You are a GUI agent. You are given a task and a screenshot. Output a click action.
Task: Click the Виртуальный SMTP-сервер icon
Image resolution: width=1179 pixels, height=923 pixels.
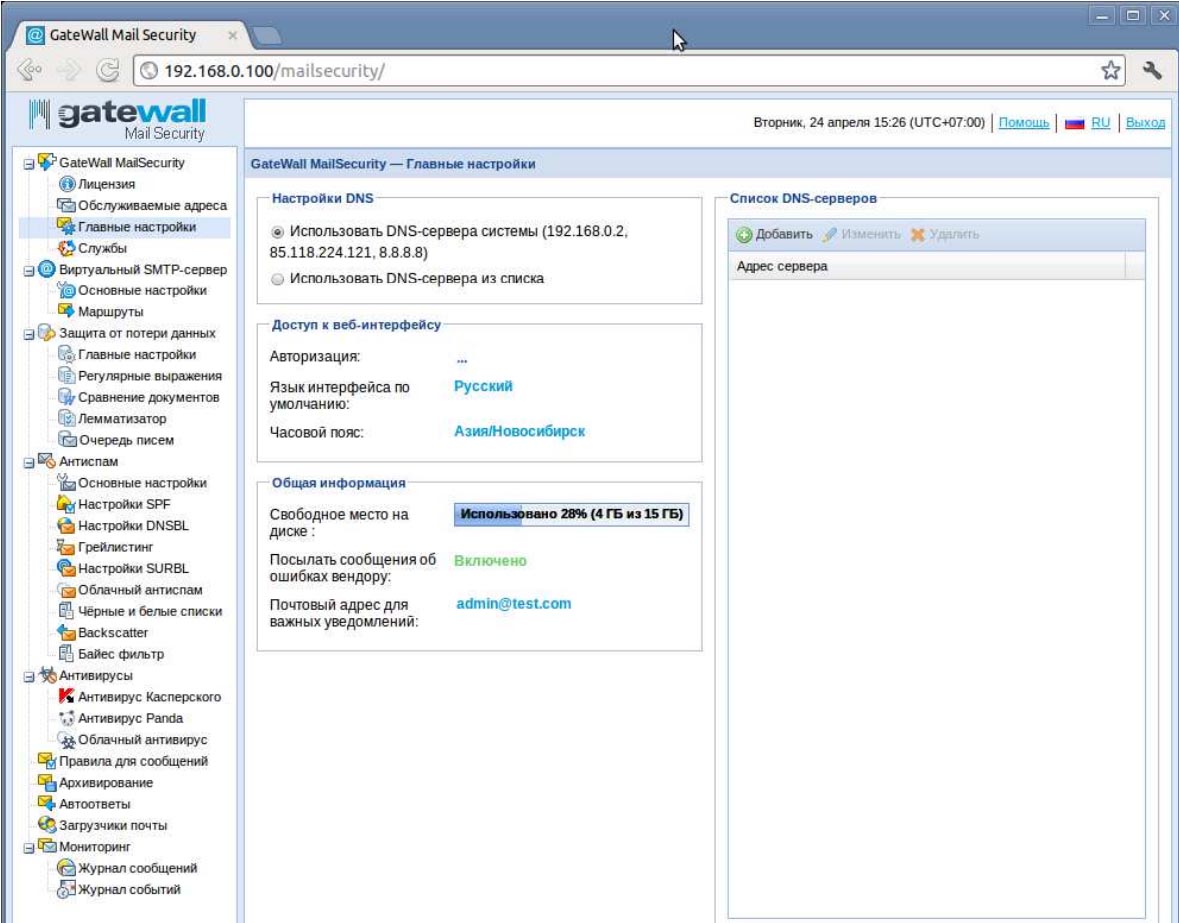click(x=47, y=269)
